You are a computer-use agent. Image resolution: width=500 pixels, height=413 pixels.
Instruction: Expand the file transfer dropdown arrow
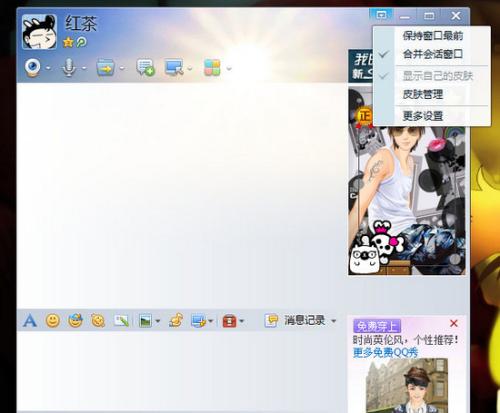[122, 68]
